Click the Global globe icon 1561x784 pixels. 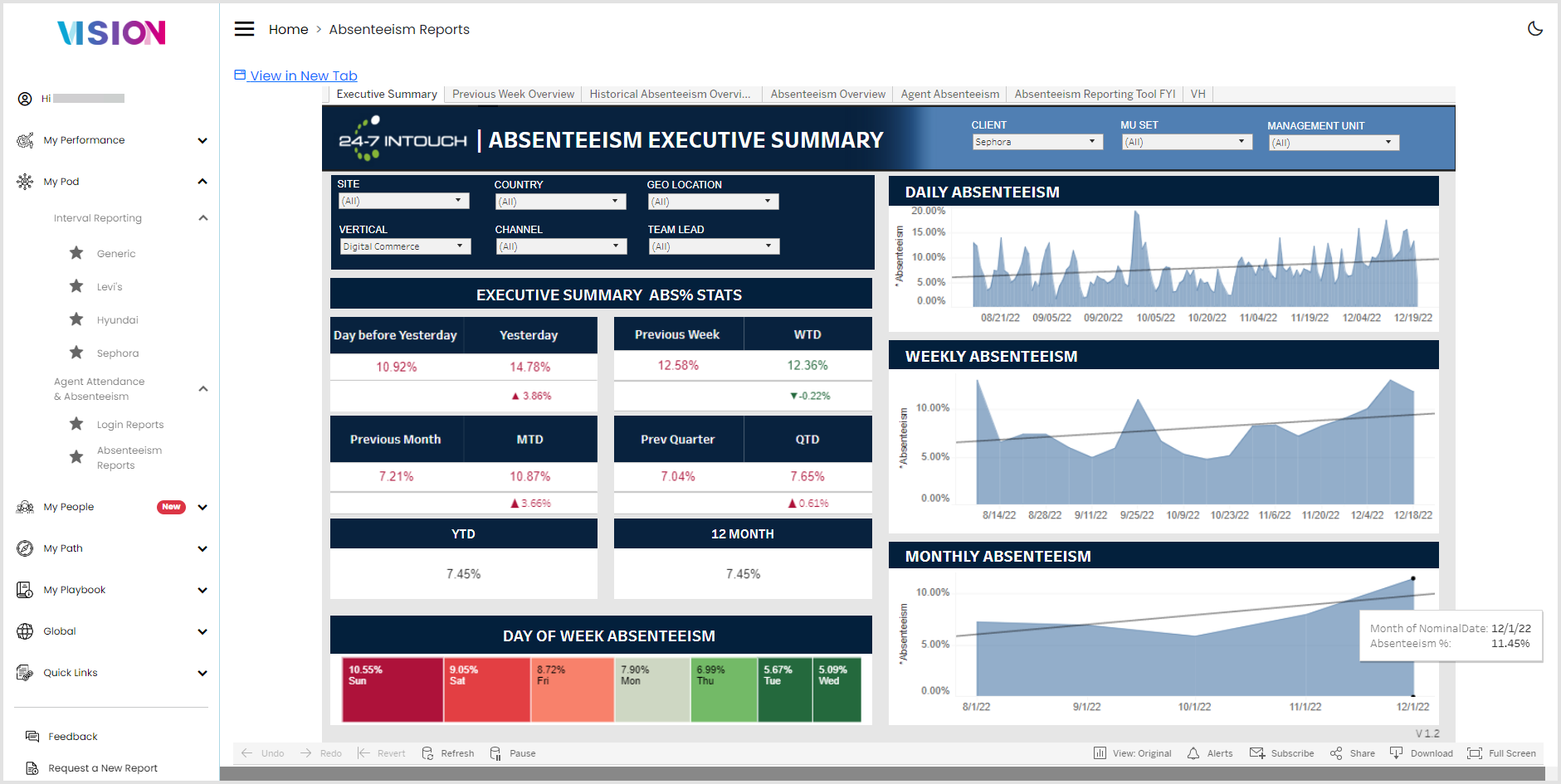click(25, 631)
